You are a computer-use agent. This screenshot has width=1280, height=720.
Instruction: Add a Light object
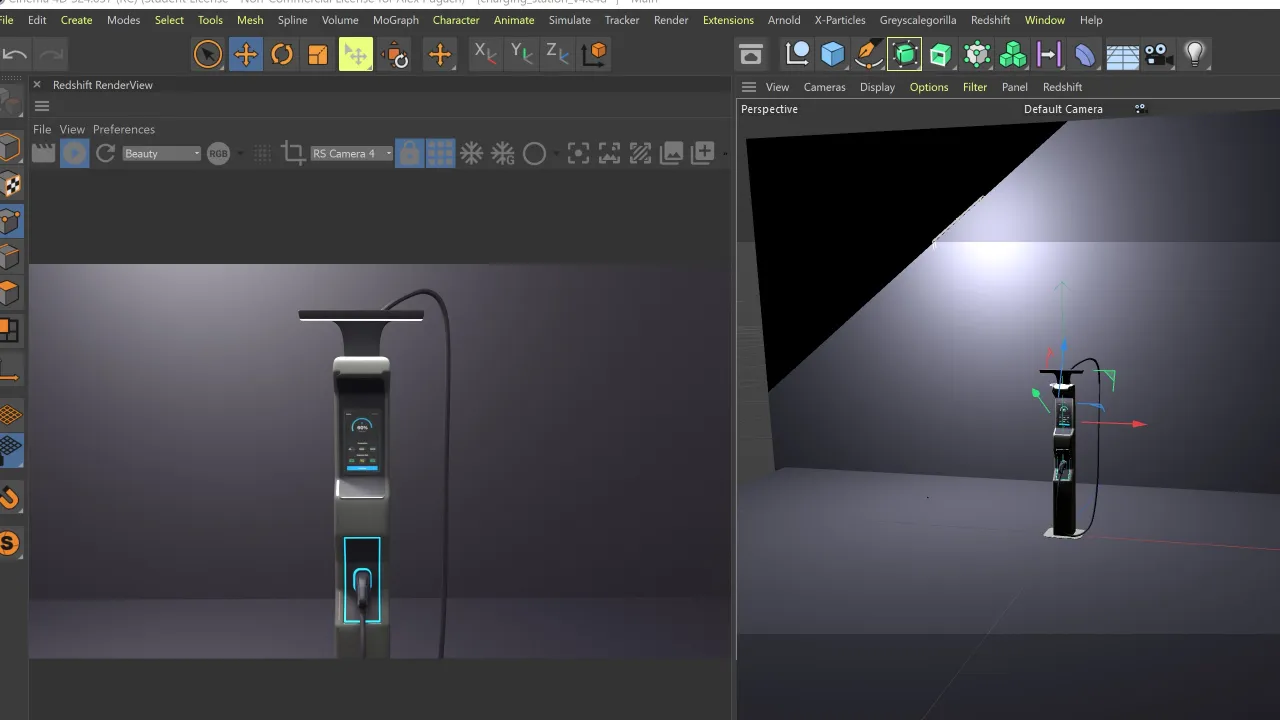(x=1195, y=54)
